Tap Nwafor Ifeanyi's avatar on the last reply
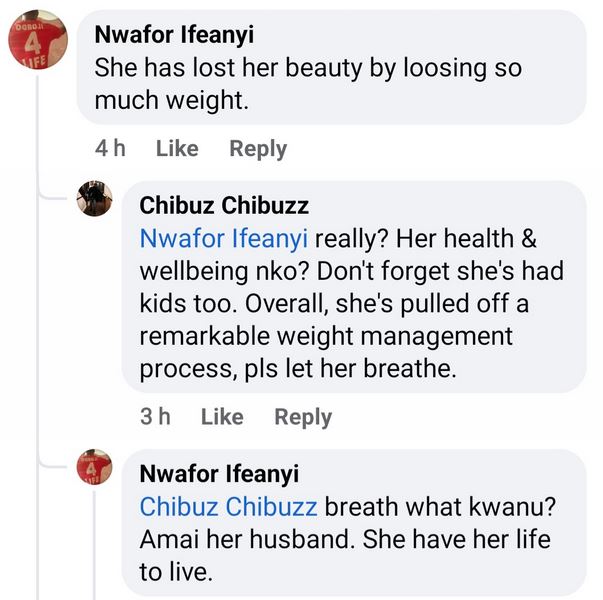603x600 pixels. point(94,467)
